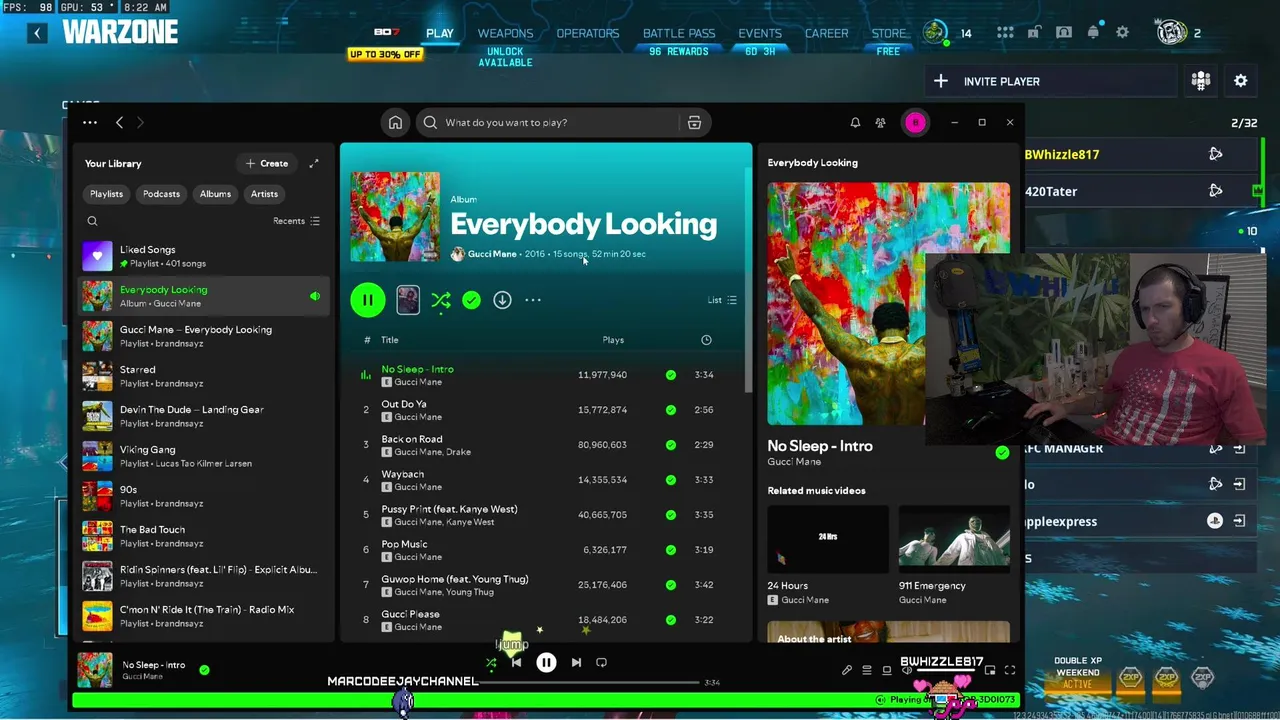Go back in Spotify navigation

[x=119, y=123]
